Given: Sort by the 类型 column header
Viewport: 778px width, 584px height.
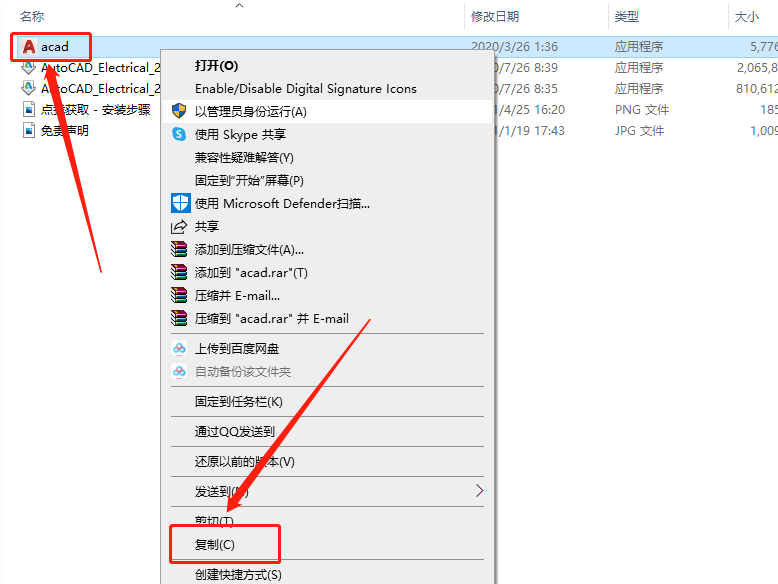Looking at the screenshot, I should tap(627, 17).
